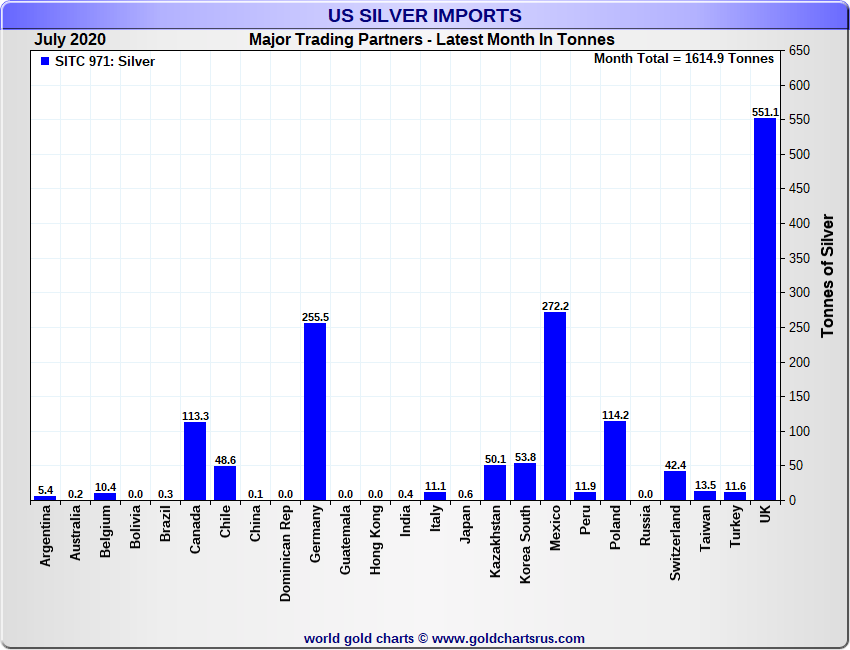Click the blue SITC 971 legend swatch
This screenshot has width=850, height=650.
pyautogui.click(x=44, y=62)
